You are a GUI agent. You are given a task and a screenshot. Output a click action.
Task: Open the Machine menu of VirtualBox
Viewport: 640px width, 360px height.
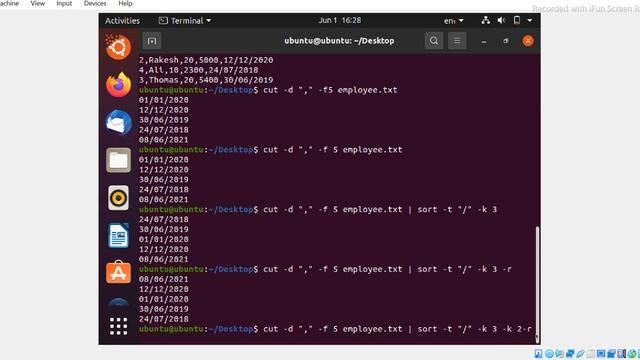click(x=9, y=3)
